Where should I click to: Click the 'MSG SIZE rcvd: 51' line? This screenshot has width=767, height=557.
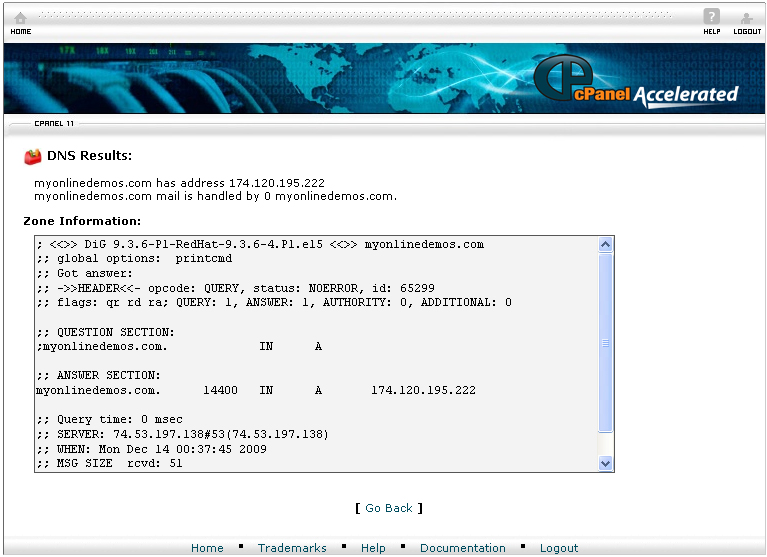coord(110,463)
